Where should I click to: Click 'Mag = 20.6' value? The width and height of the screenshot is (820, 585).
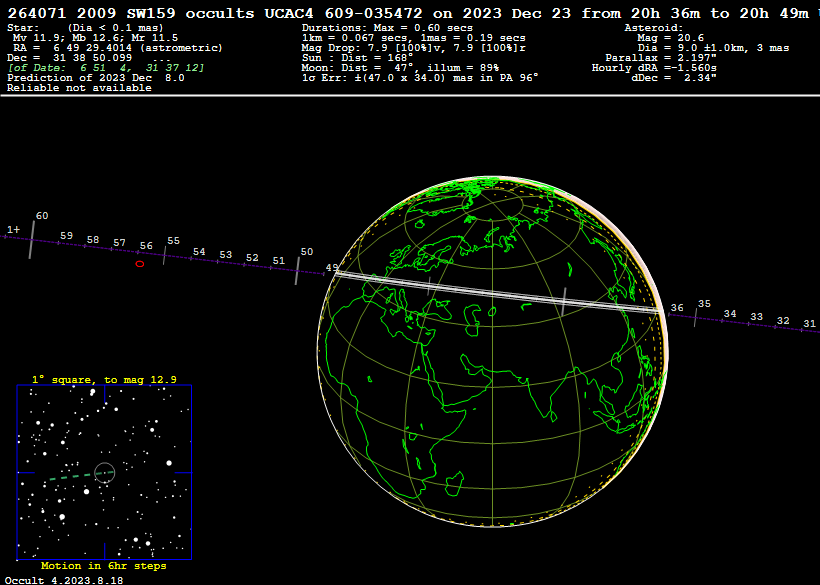click(670, 38)
